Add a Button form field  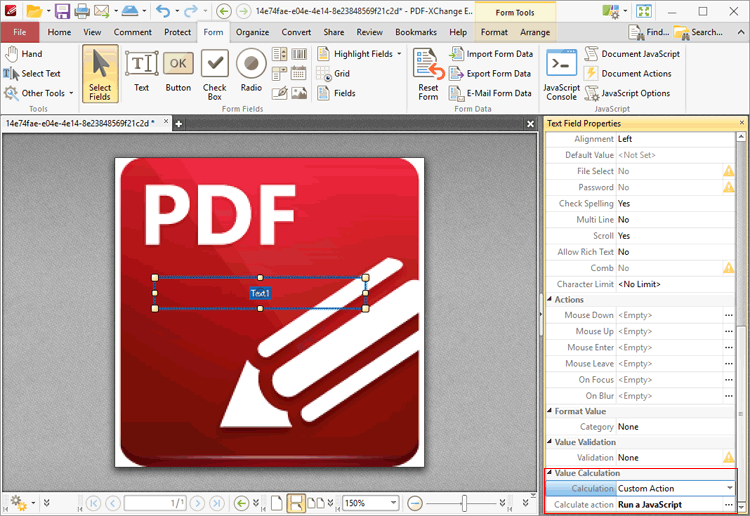[x=178, y=73]
